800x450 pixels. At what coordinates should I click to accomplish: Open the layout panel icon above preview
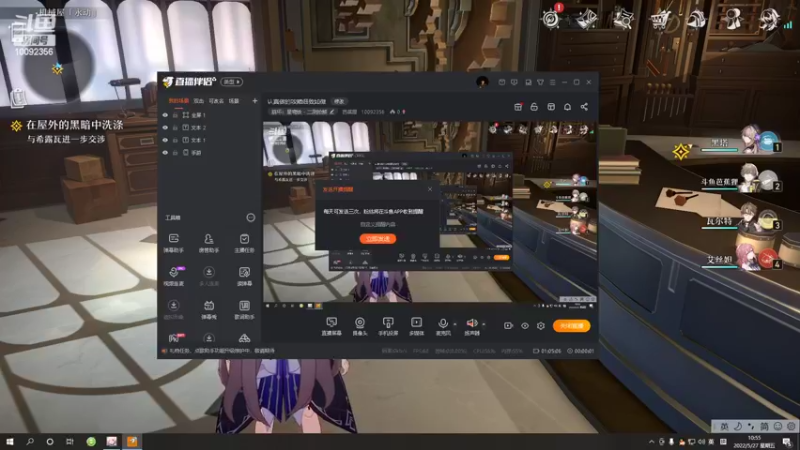tap(551, 107)
